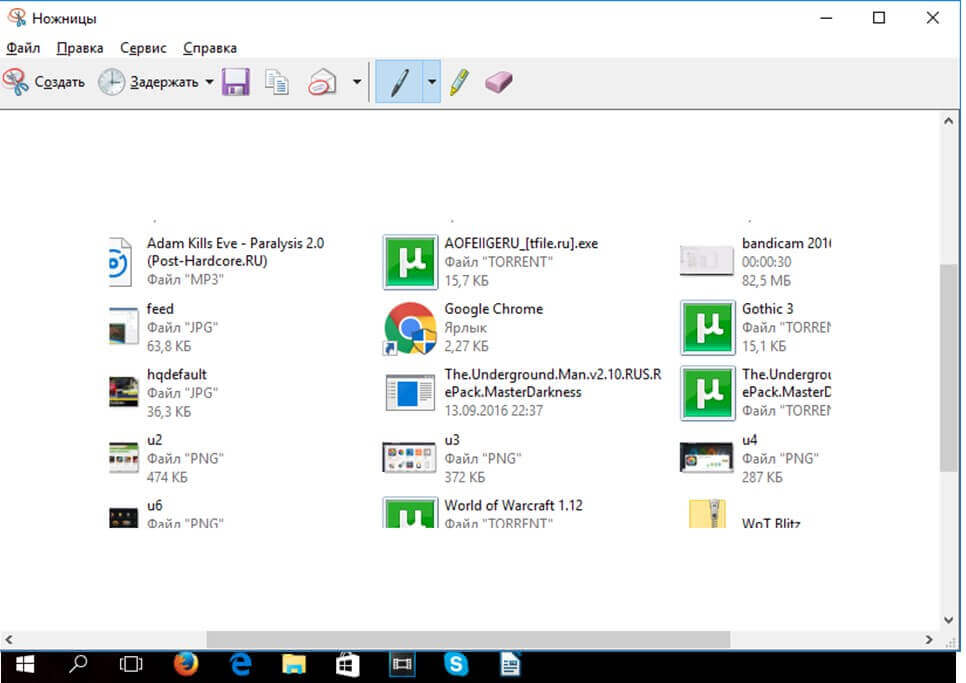Select the Pen tool in toolbar
The width and height of the screenshot is (966, 683).
point(398,82)
